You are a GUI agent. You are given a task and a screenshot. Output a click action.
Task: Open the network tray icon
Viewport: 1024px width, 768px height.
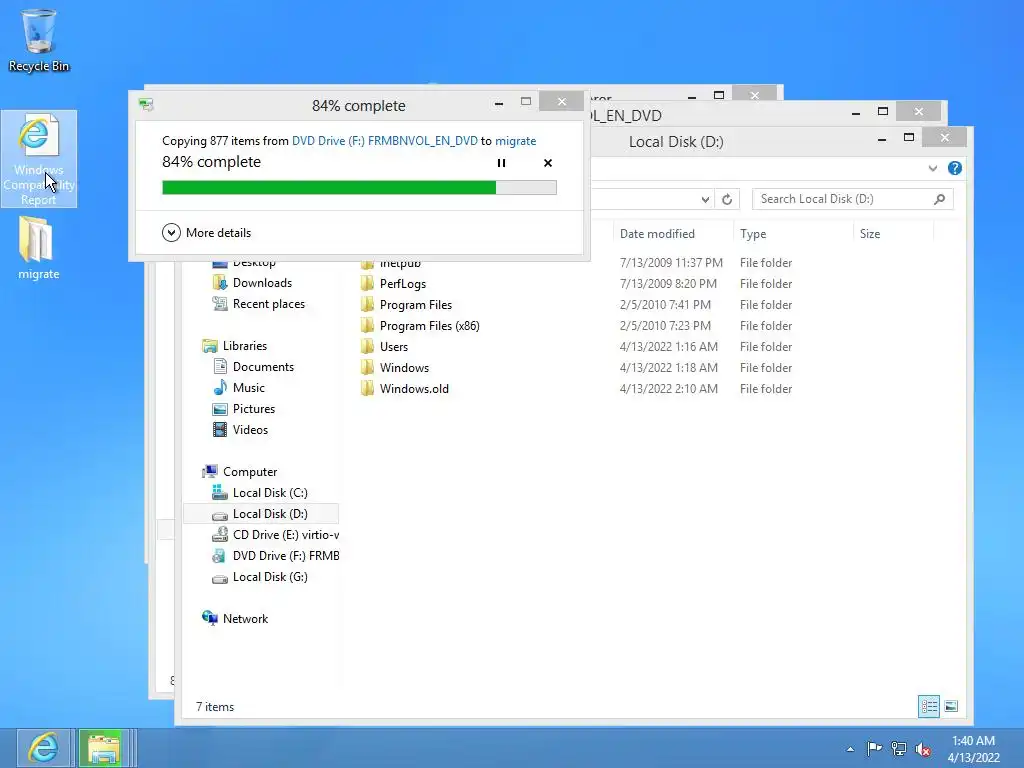(x=899, y=748)
